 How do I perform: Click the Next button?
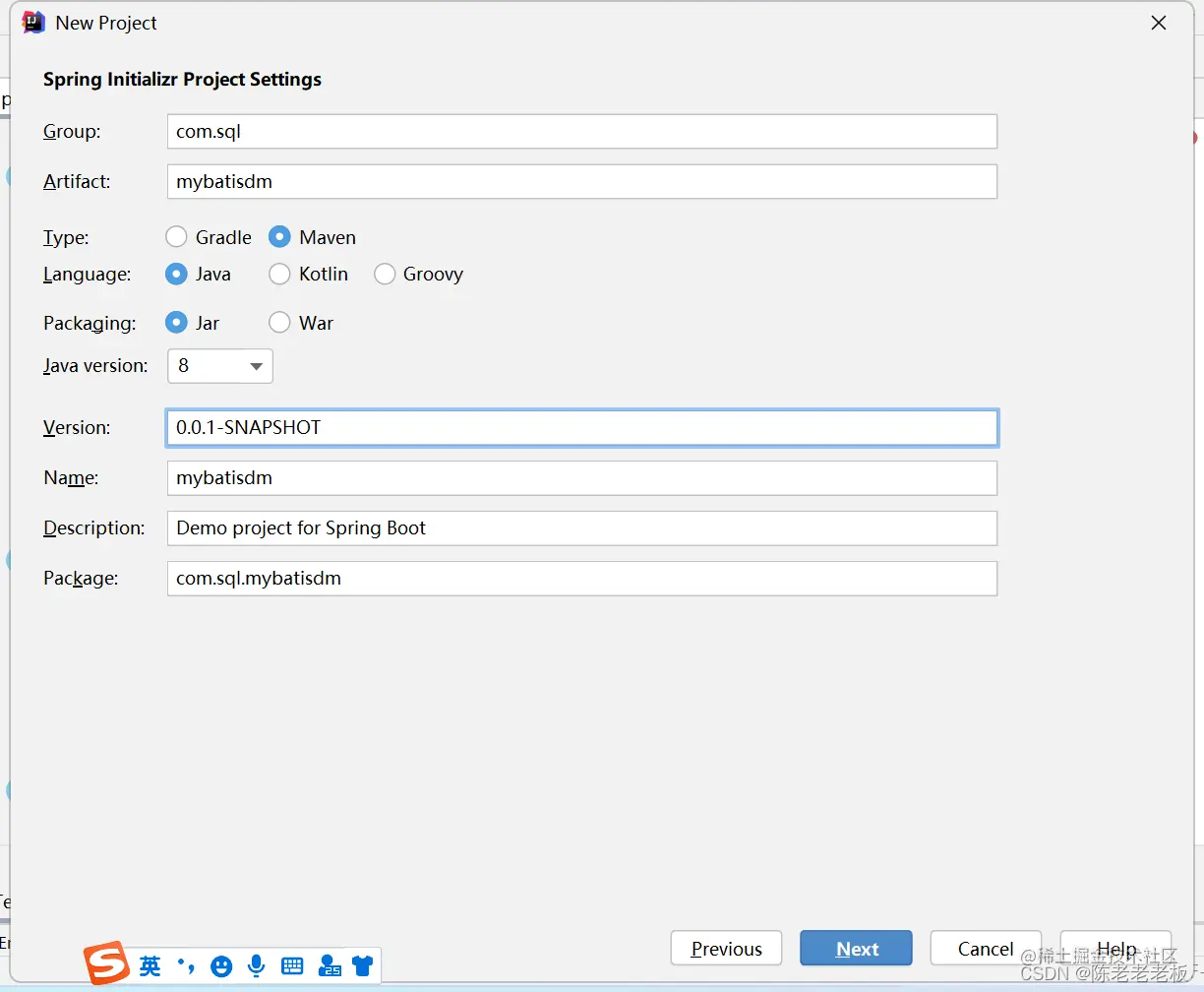click(856, 949)
